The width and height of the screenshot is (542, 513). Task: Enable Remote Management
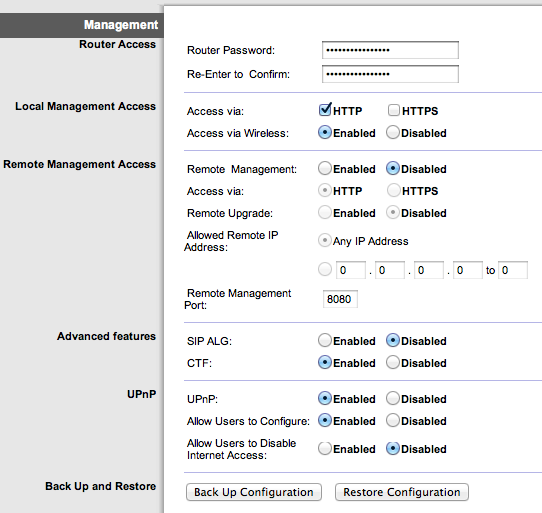[325, 168]
